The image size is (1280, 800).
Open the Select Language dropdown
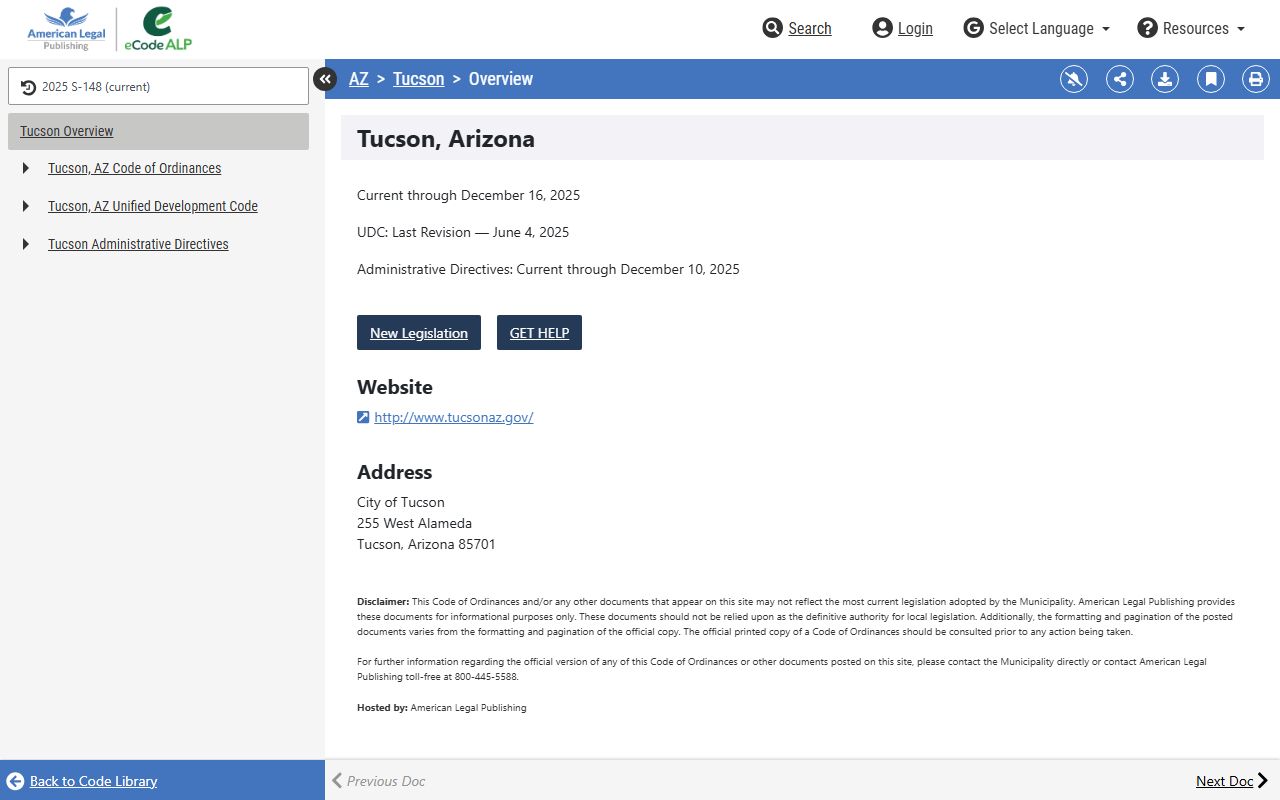(x=1037, y=28)
